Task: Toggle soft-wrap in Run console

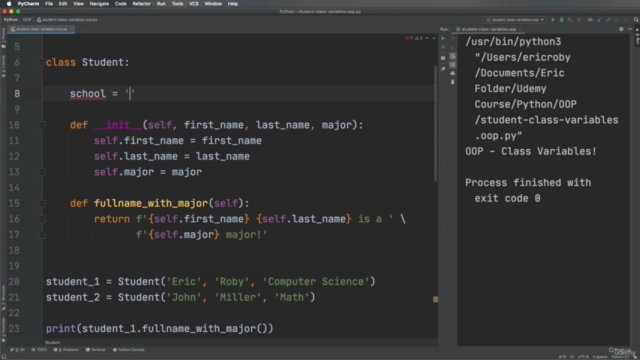Action: [453, 56]
